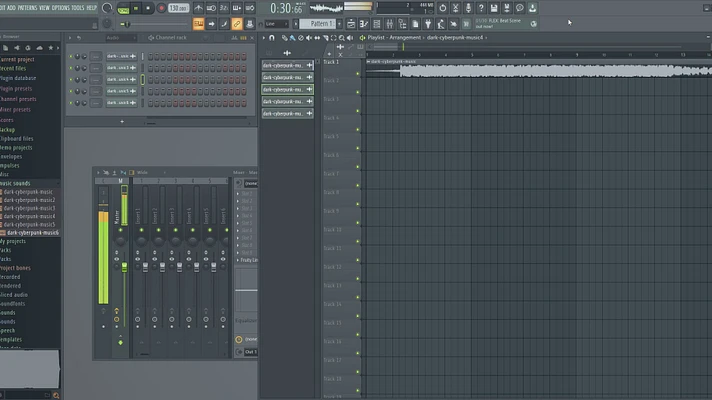Click the question mark help icon
This screenshot has width=712, height=400.
click(x=481, y=8)
